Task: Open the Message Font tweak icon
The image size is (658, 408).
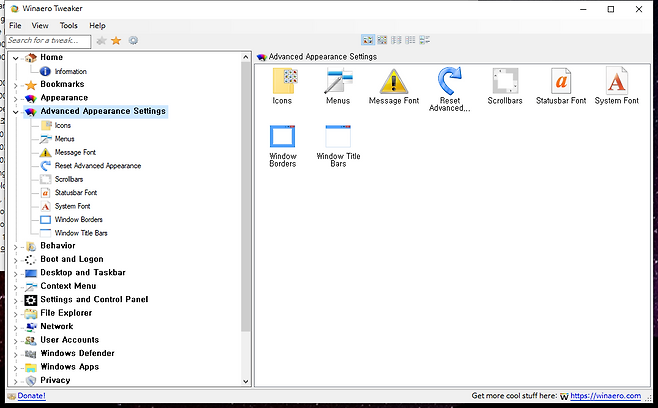Action: (393, 82)
